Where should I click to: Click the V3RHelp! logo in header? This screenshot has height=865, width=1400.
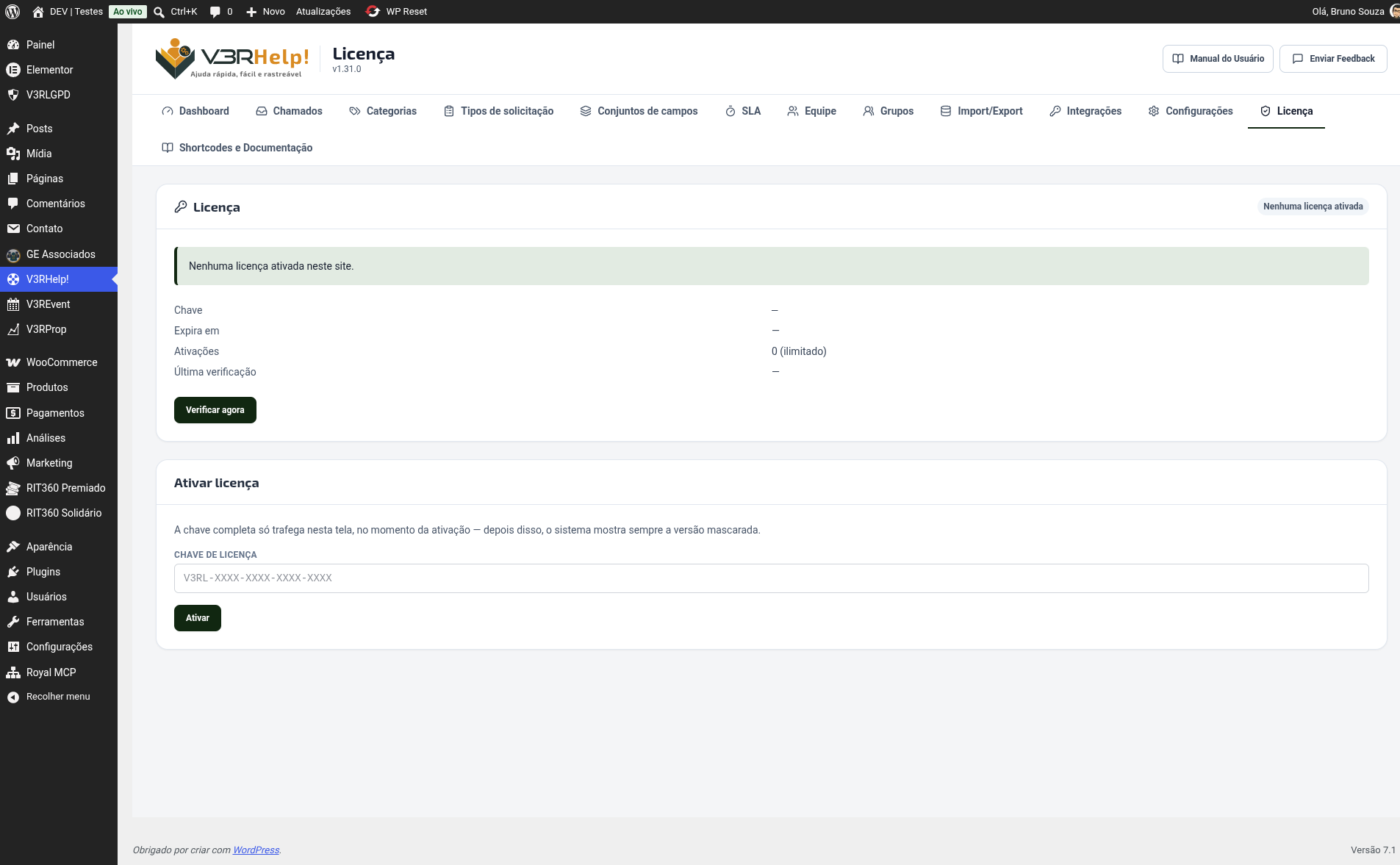click(232, 58)
